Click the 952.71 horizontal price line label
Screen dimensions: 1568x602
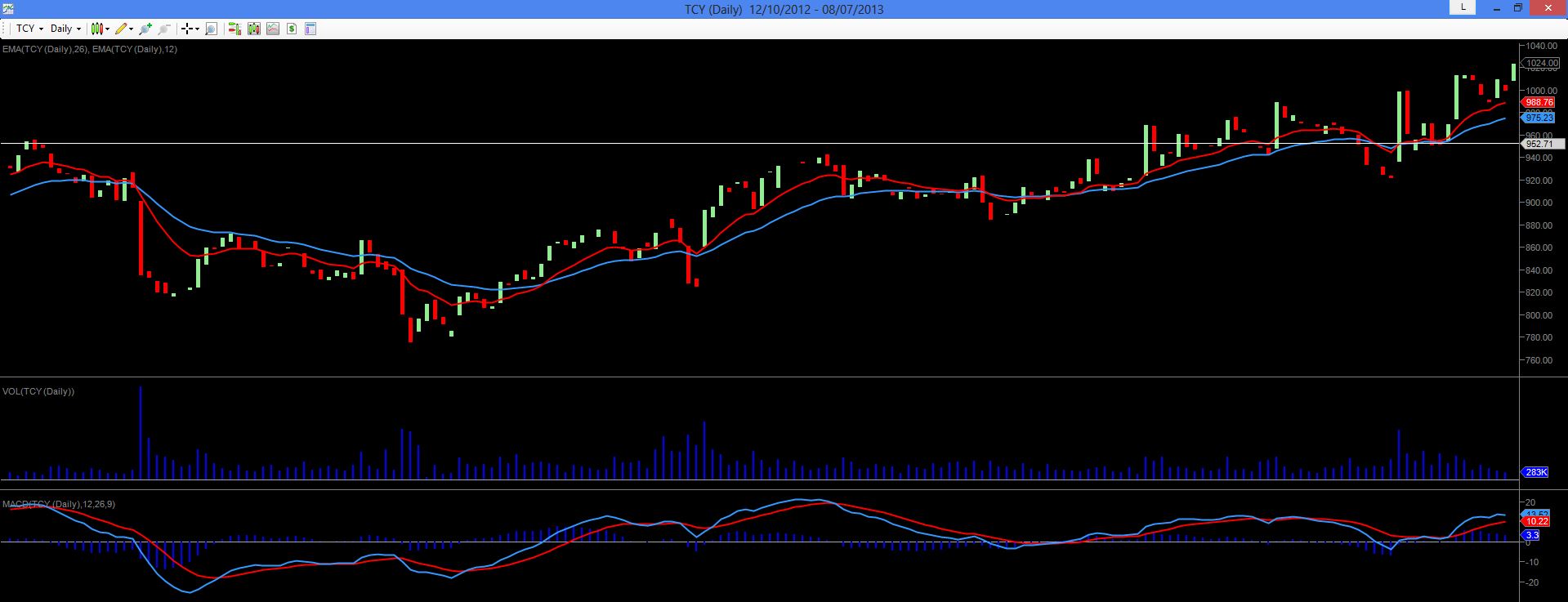1539,144
